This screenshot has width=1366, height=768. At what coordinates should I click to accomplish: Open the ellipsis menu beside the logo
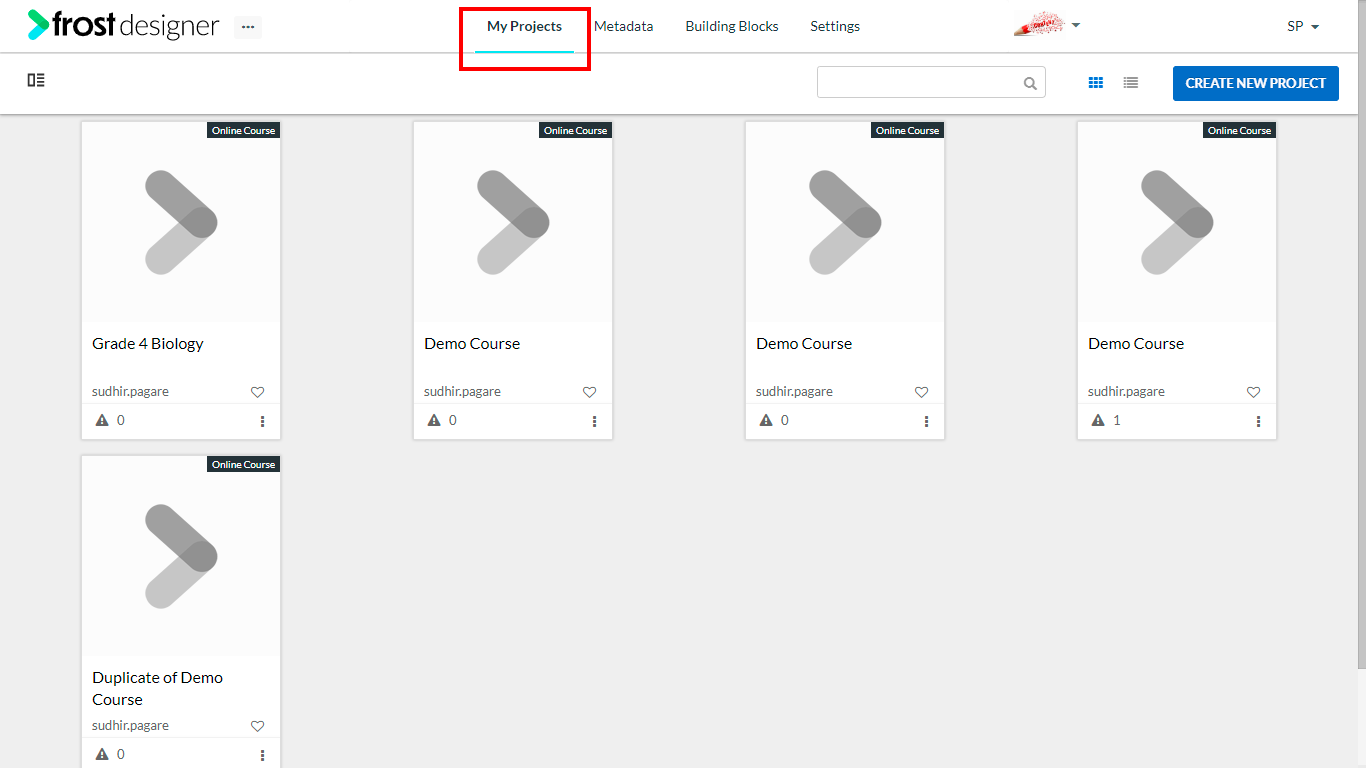point(248,27)
